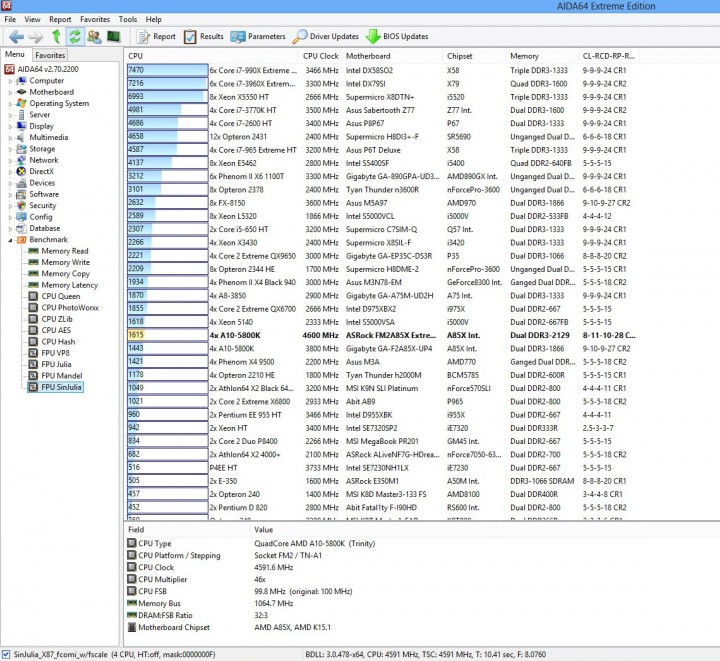The height and width of the screenshot is (661, 720).
Task: Open the View menu
Action: pos(32,19)
